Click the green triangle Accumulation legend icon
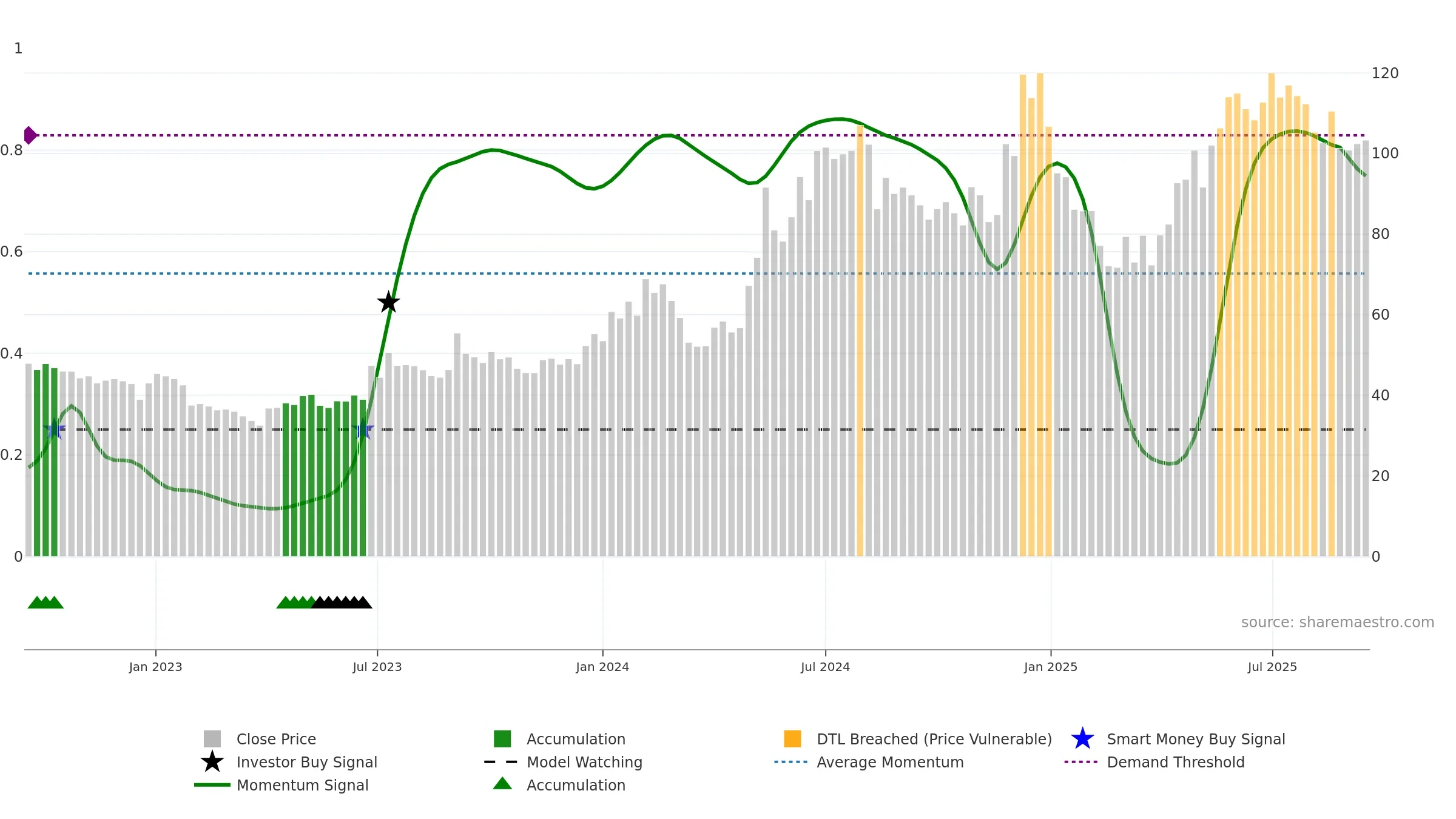Viewport: 1456px width, 819px height. pos(502,784)
